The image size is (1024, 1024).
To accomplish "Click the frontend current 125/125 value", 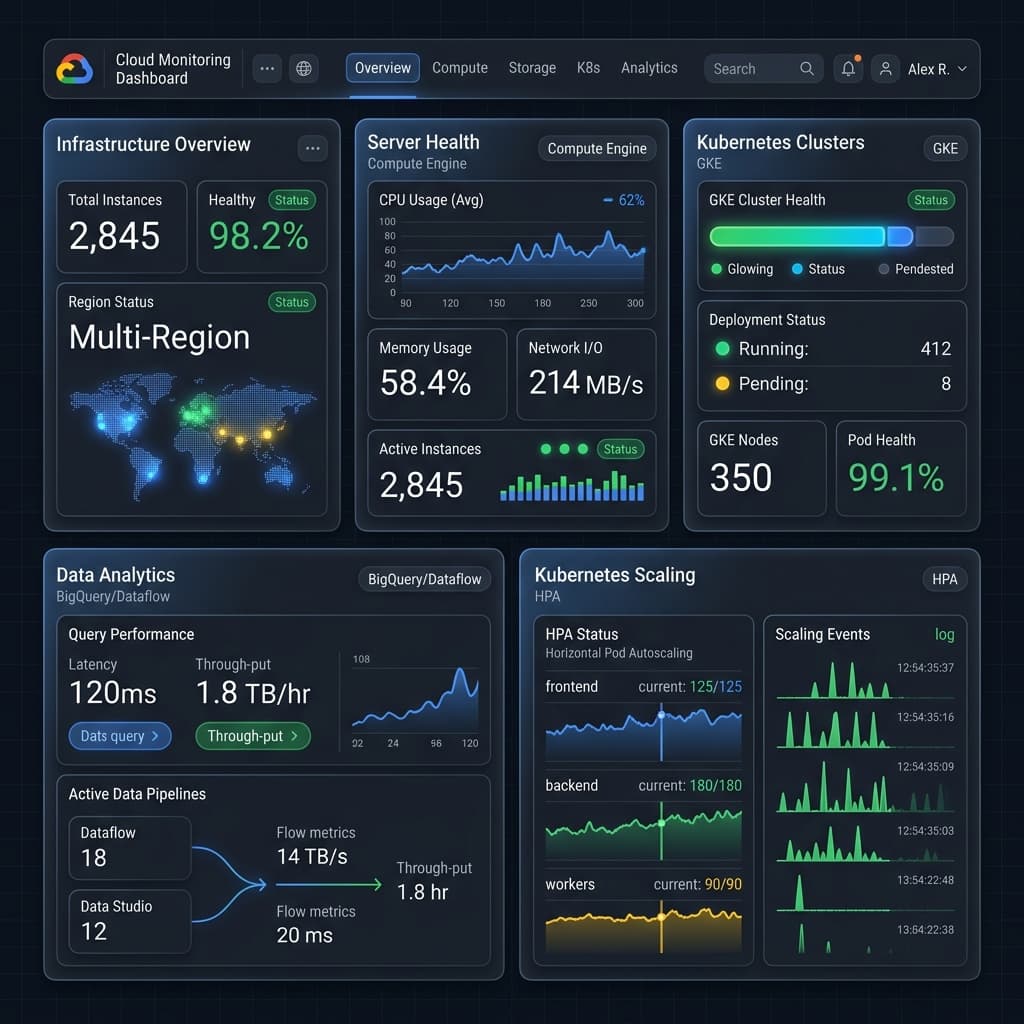I will click(716, 686).
